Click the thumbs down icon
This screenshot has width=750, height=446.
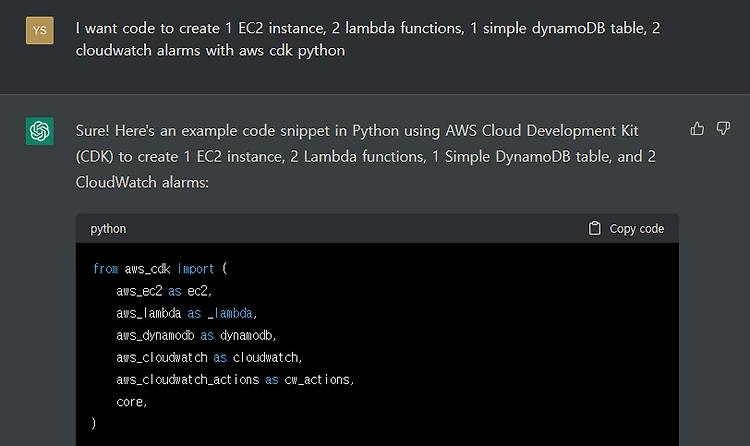tap(723, 128)
